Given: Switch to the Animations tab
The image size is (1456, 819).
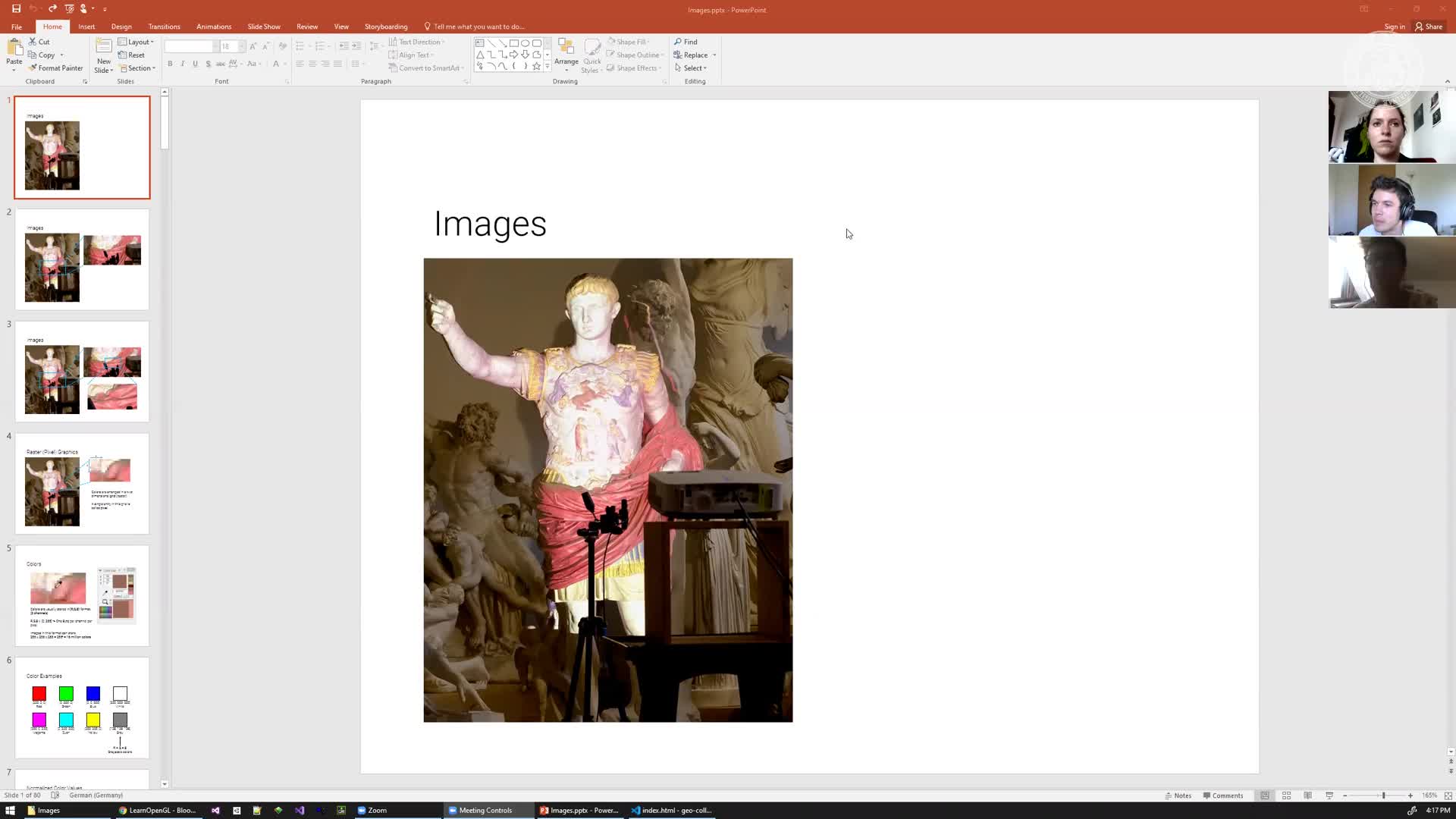Looking at the screenshot, I should 213,27.
